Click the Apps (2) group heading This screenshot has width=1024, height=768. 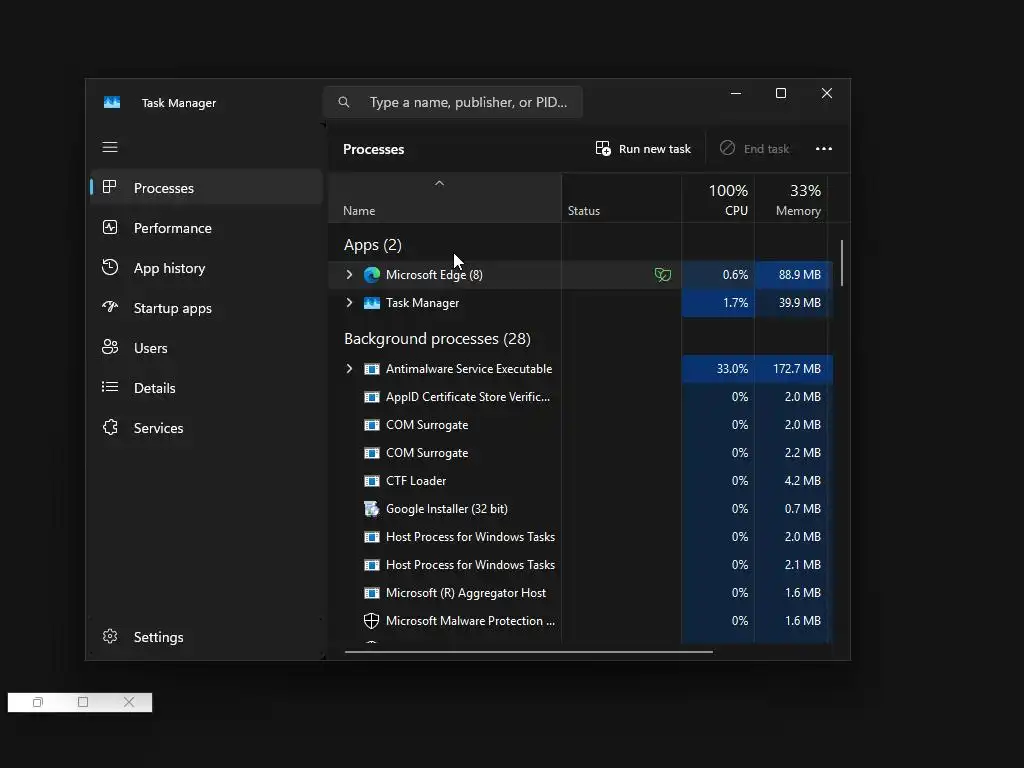click(x=373, y=245)
